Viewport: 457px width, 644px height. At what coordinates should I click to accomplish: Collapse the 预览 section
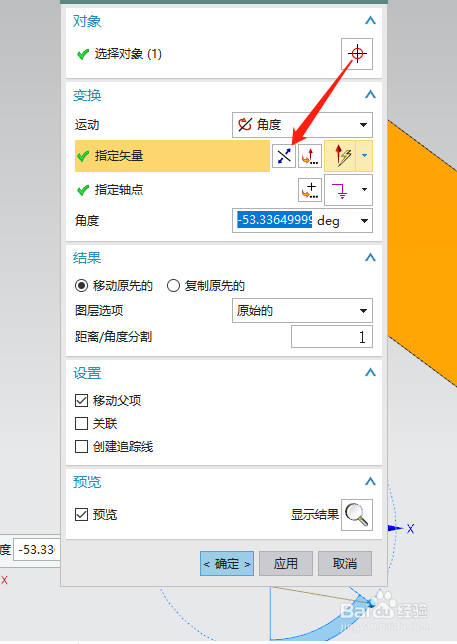370,481
